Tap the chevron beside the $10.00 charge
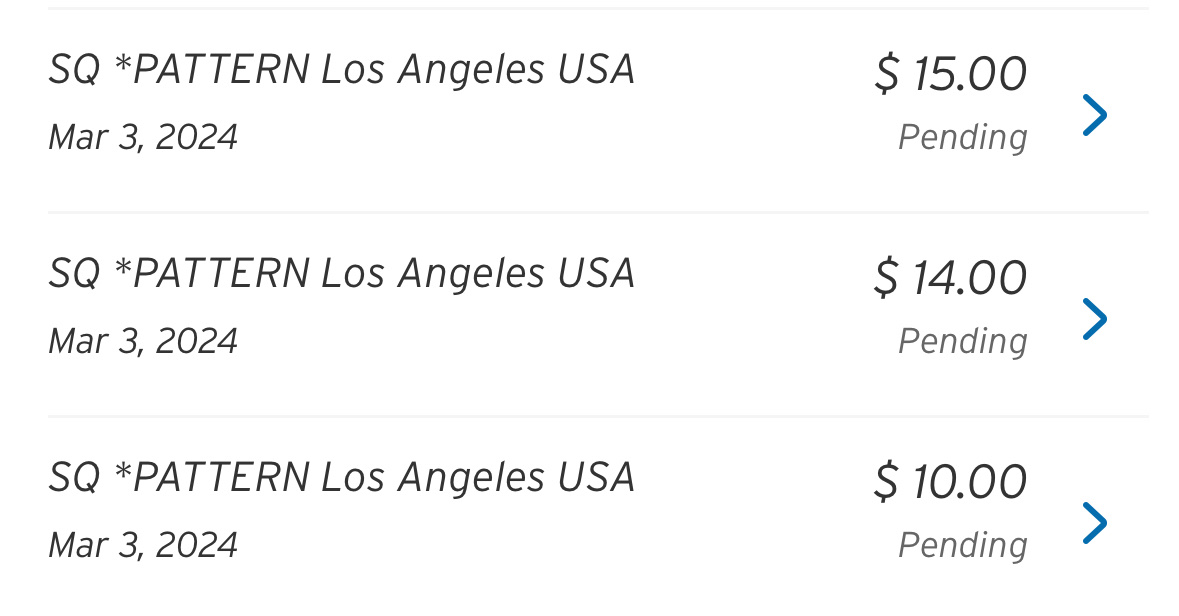The image size is (1179, 616). pyautogui.click(x=1095, y=523)
